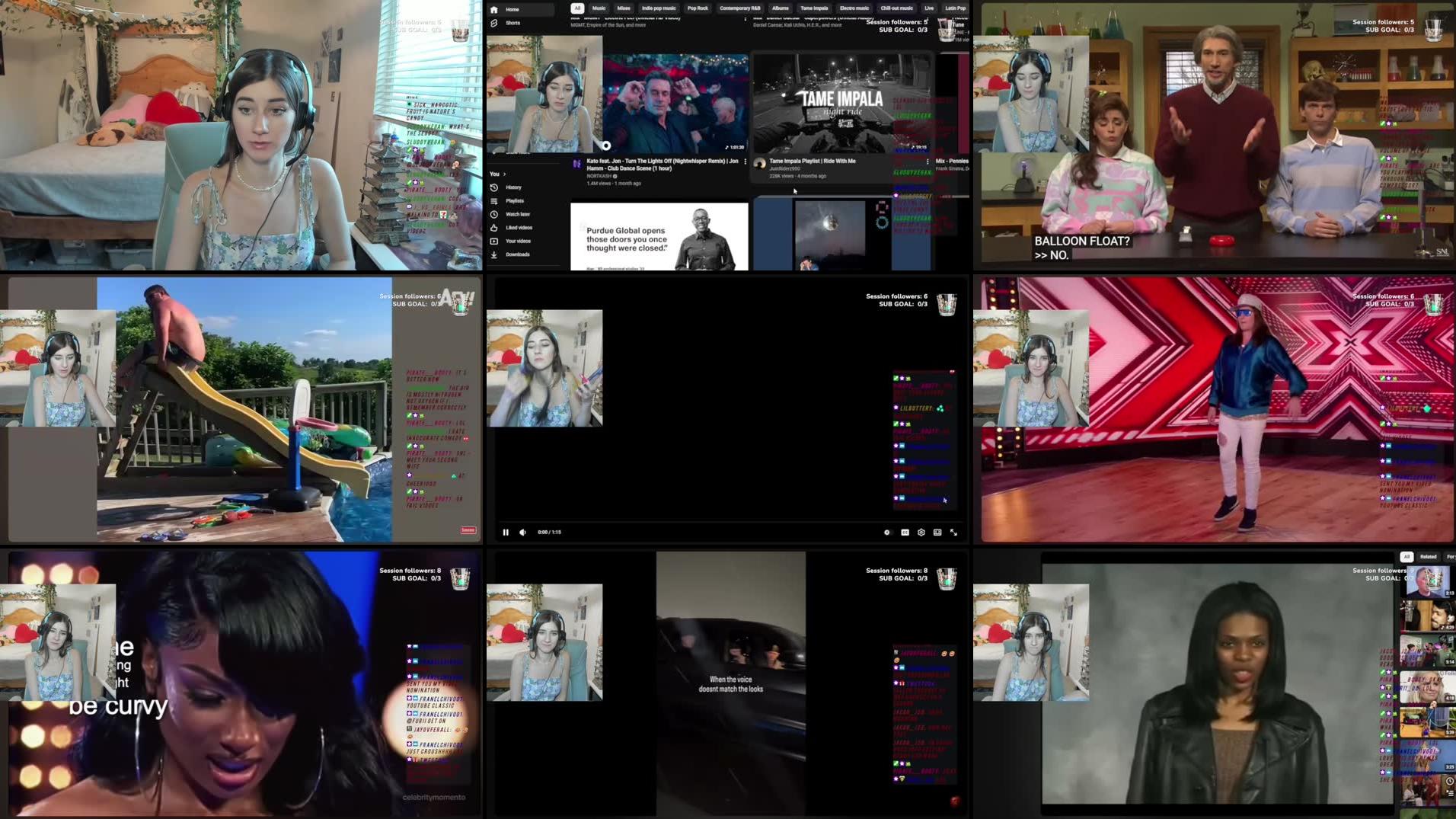Switch to the Related tab in suggestions
This screenshot has height=819, width=1456.
click(x=1429, y=556)
